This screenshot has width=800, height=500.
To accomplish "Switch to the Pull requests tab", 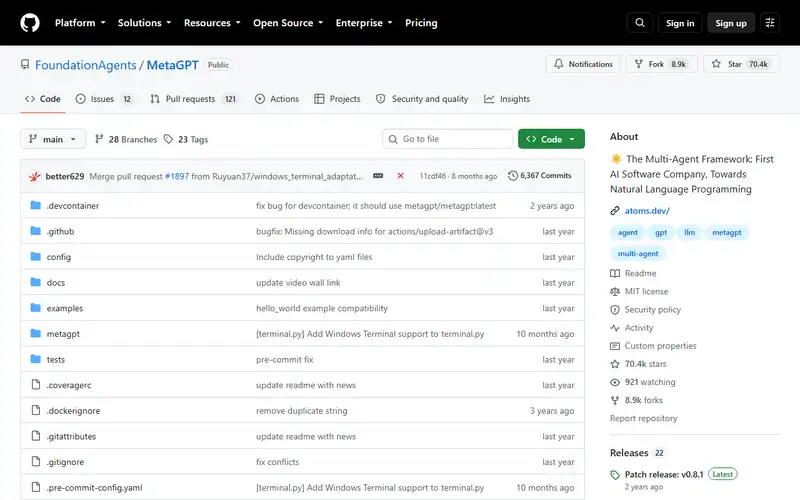I will point(194,99).
